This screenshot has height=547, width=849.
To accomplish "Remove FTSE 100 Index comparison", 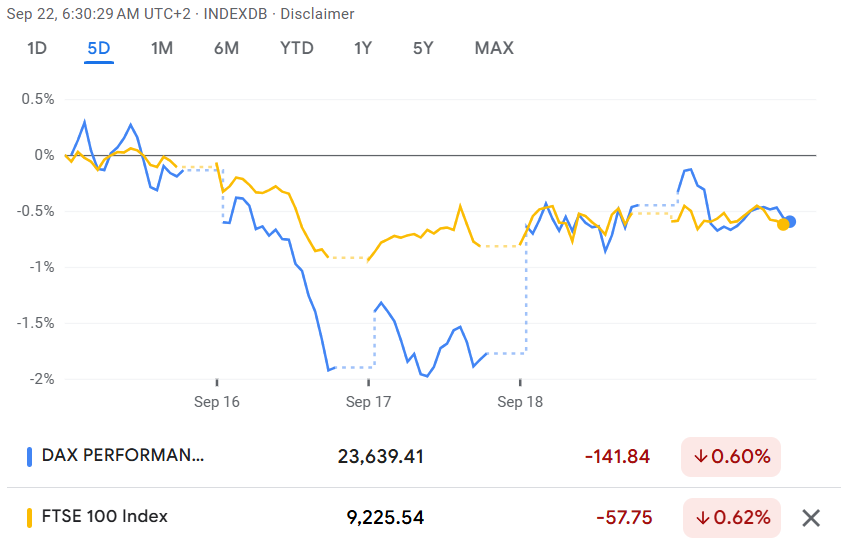I will point(811,518).
